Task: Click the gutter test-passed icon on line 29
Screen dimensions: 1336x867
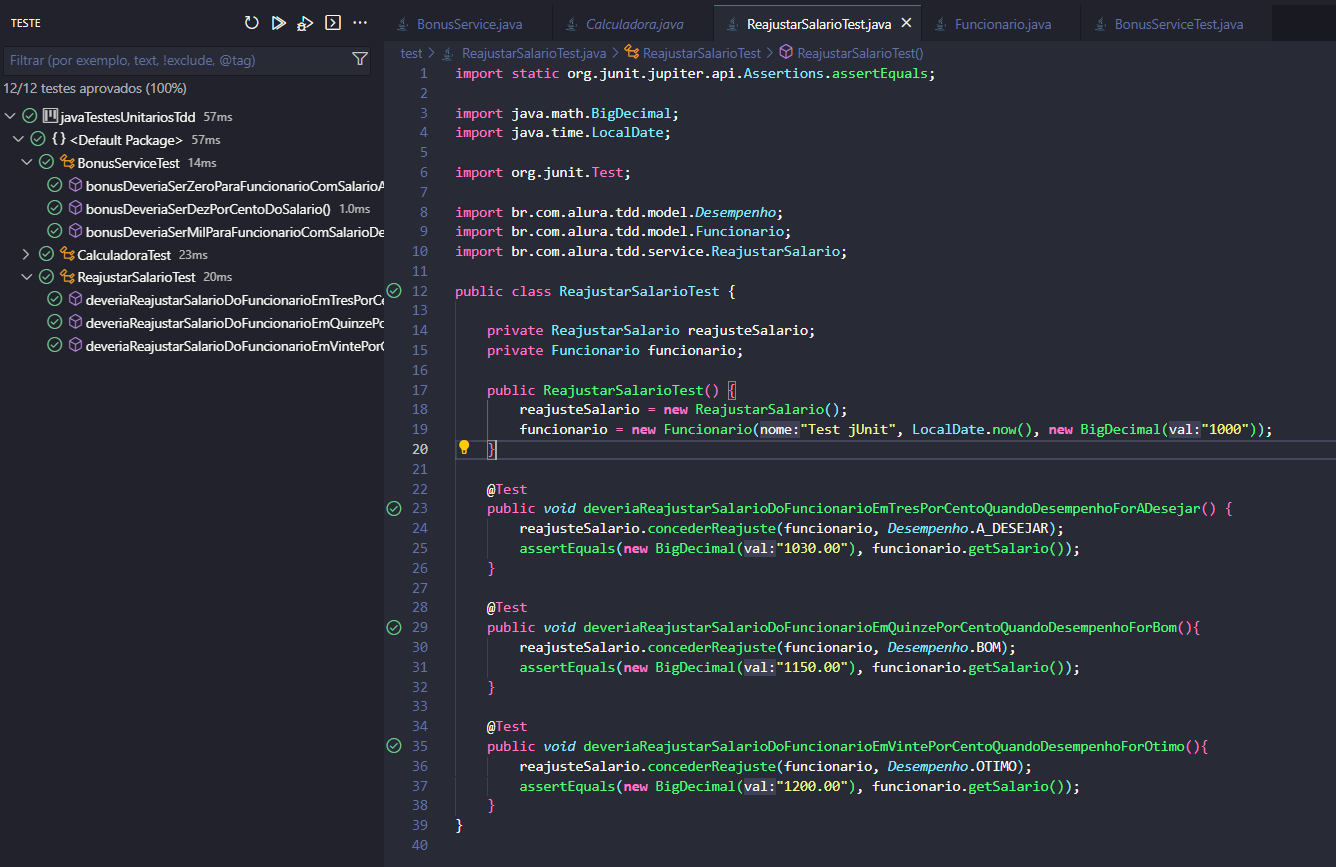Action: click(x=394, y=627)
